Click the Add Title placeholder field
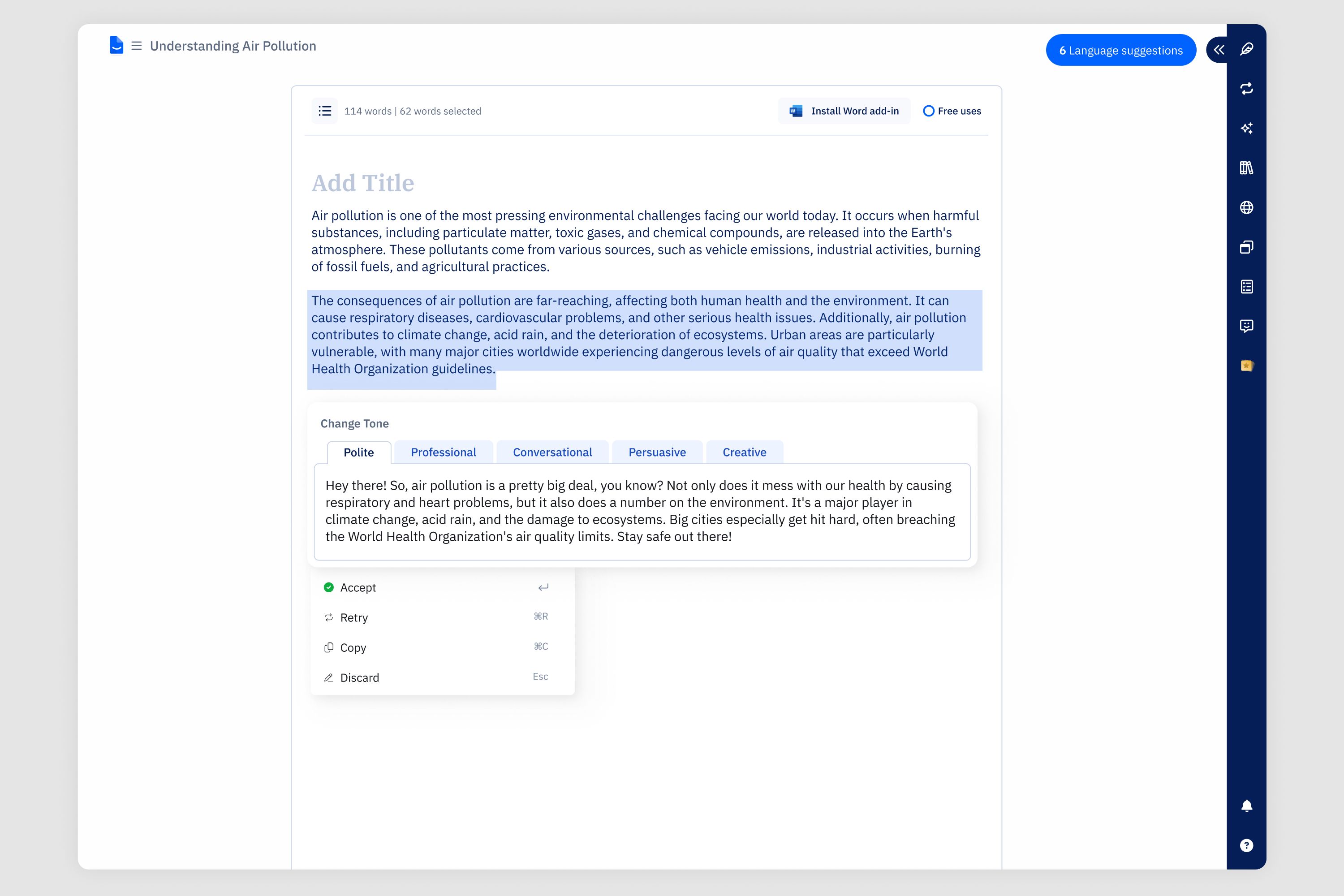 [x=363, y=183]
